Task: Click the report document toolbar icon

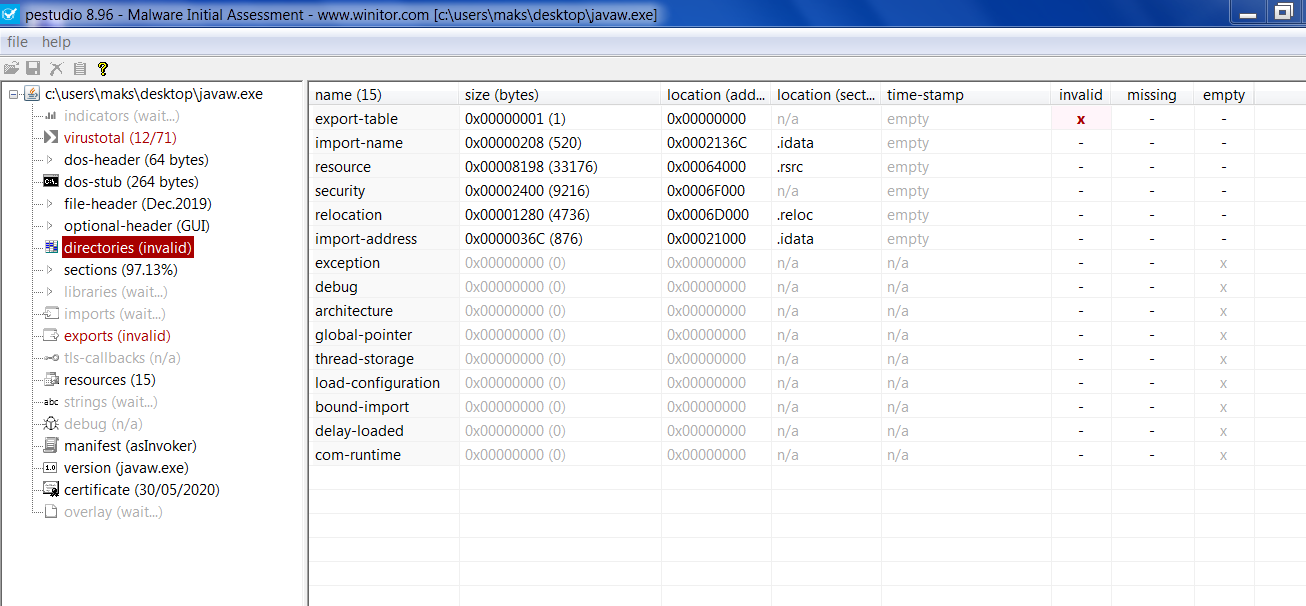Action: 80,69
